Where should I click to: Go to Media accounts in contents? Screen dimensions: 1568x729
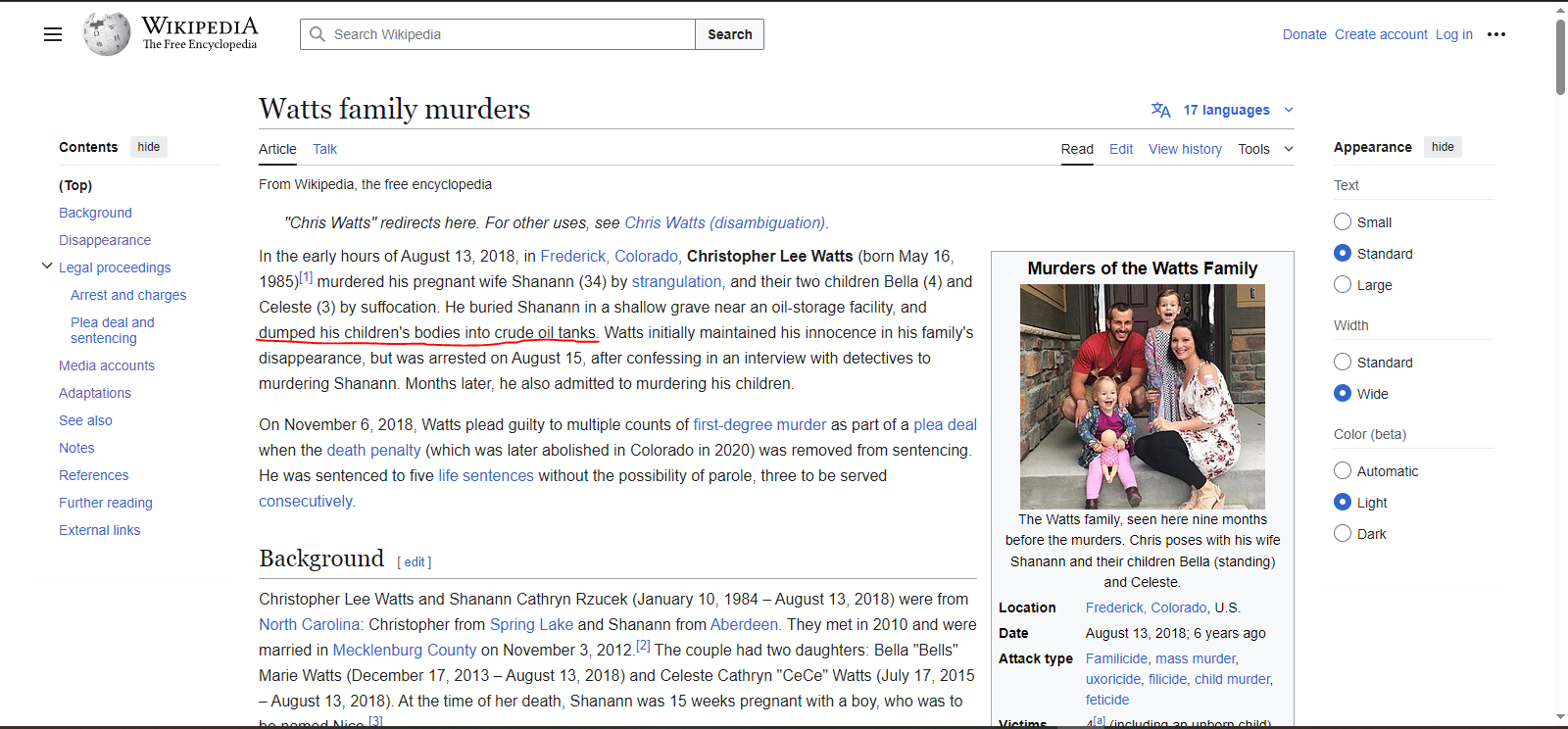click(107, 365)
